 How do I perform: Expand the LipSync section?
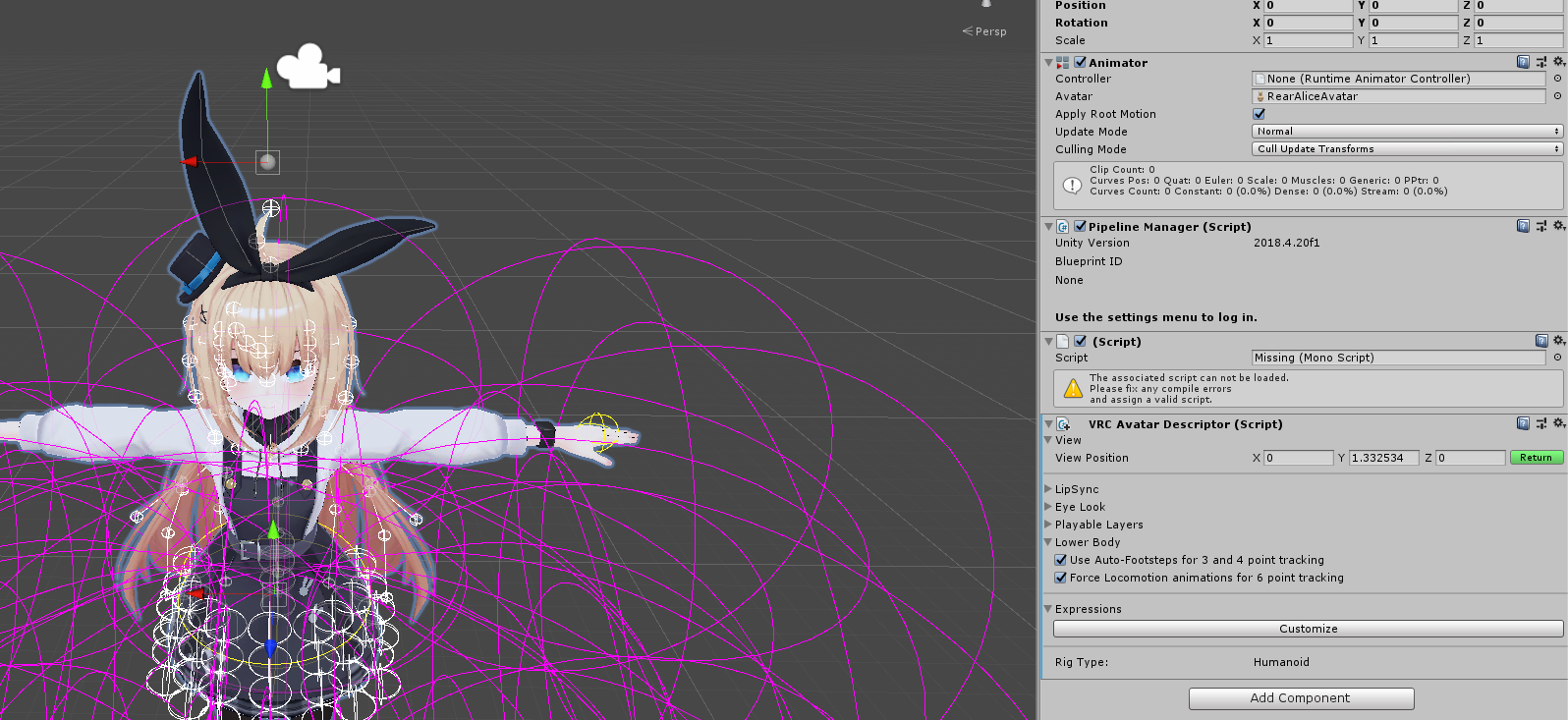click(x=1048, y=488)
